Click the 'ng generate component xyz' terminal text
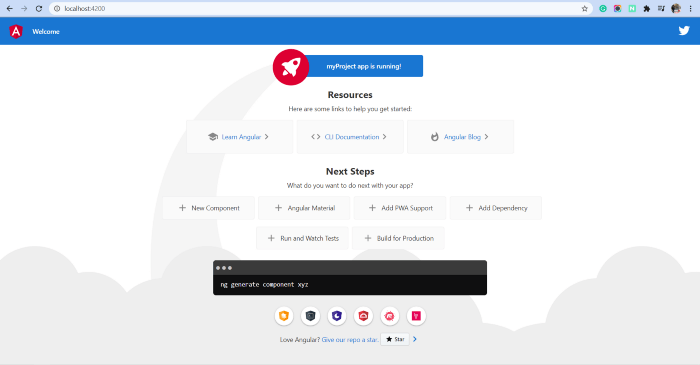 point(264,284)
